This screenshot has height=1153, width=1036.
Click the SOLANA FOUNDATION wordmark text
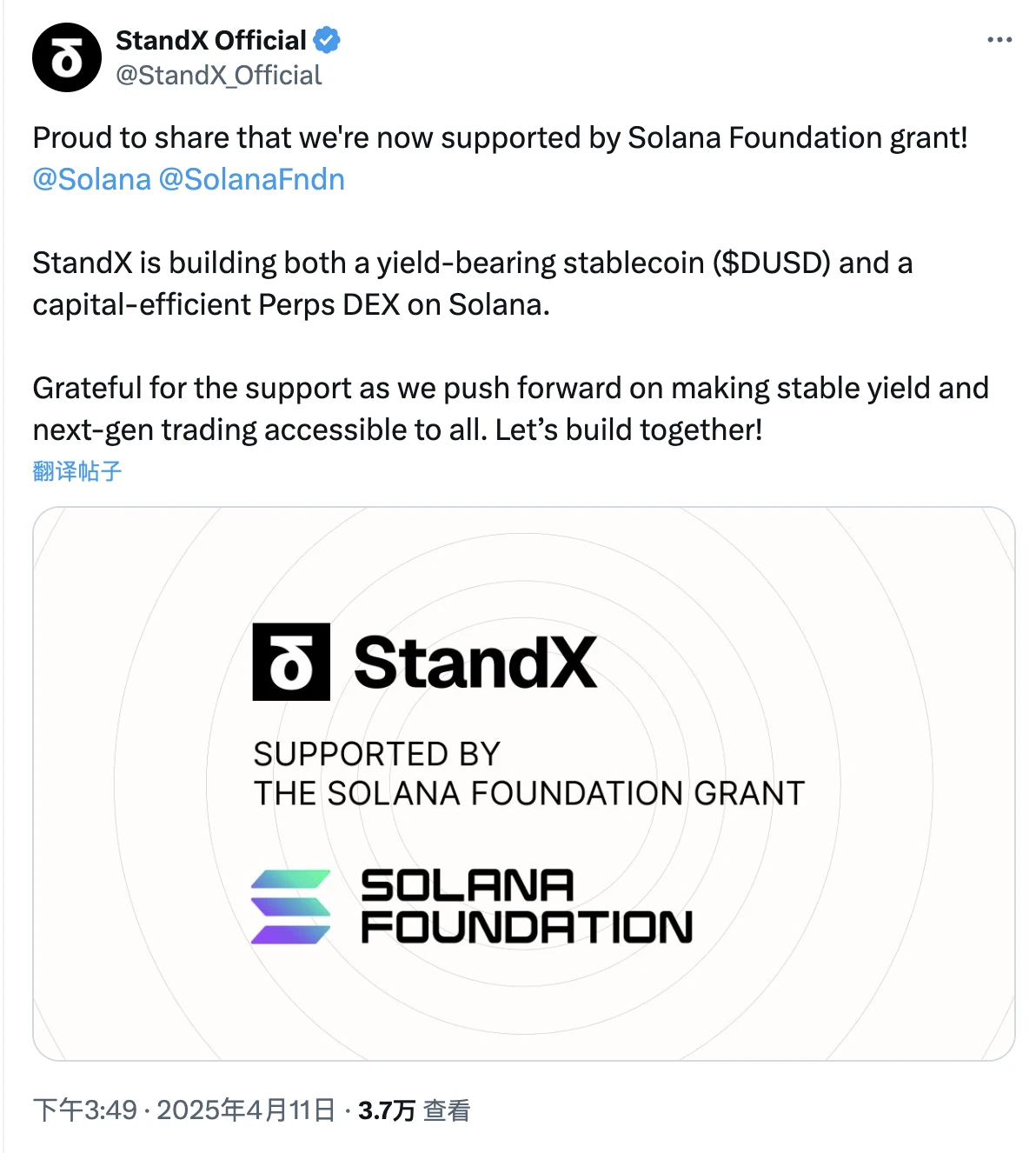point(526,907)
